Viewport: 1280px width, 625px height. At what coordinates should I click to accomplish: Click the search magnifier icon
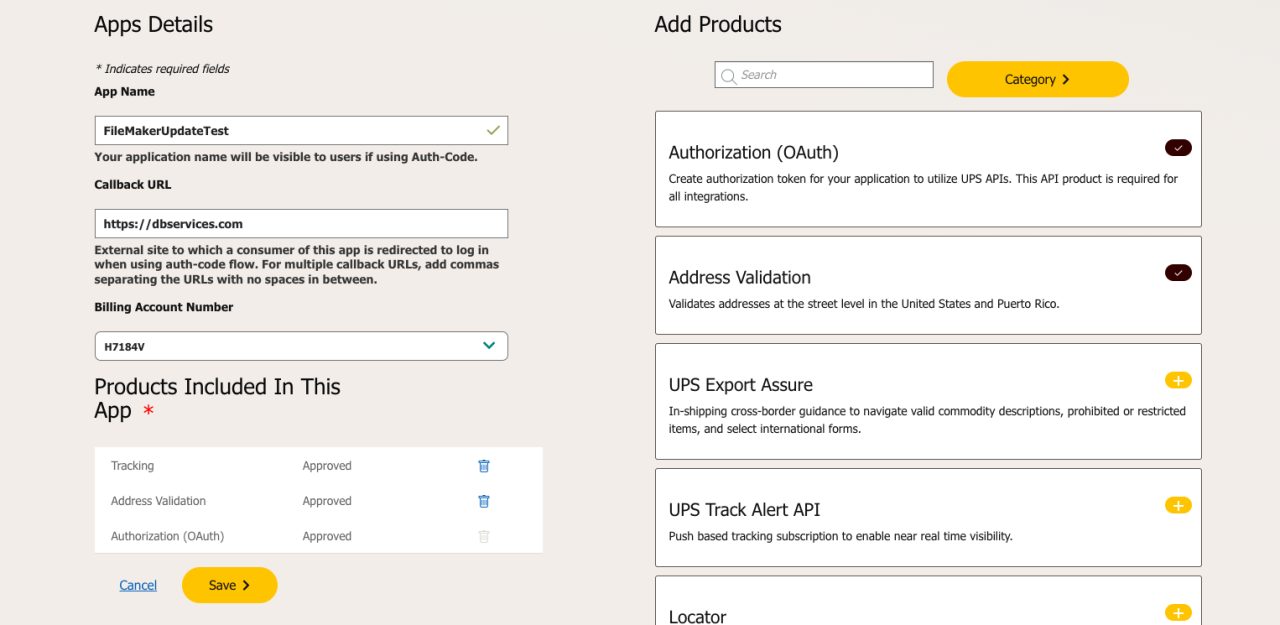coord(728,76)
